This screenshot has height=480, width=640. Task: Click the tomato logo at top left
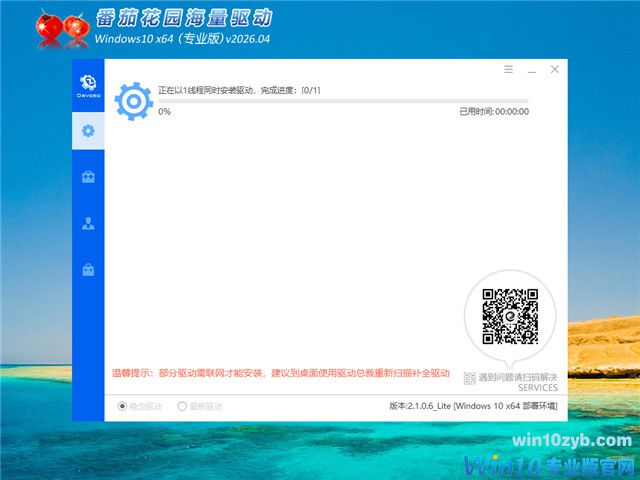(62, 29)
